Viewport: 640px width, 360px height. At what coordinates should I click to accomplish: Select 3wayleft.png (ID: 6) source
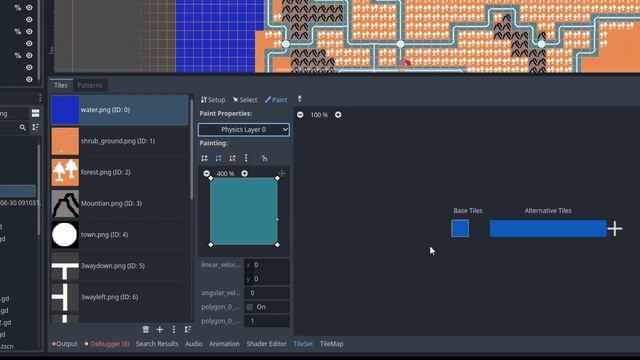(x=120, y=297)
